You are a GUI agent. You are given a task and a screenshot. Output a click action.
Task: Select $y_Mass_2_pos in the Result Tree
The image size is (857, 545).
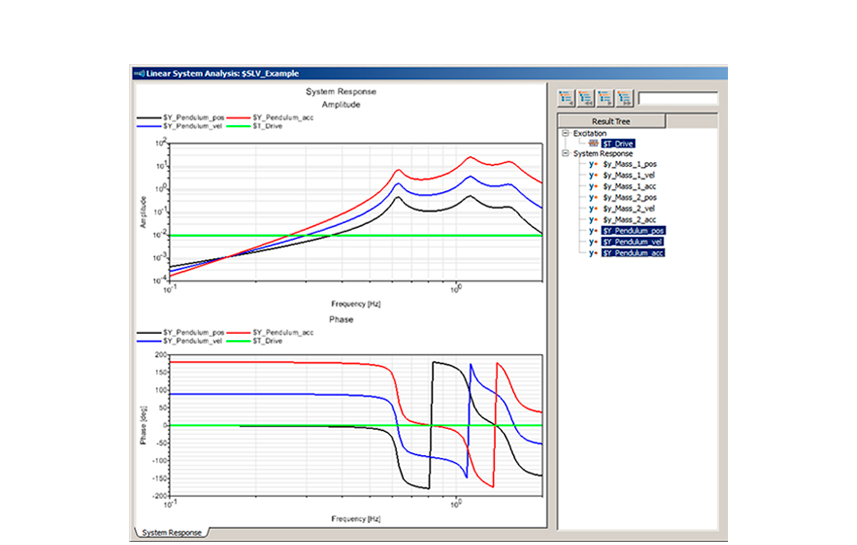[x=630, y=198]
